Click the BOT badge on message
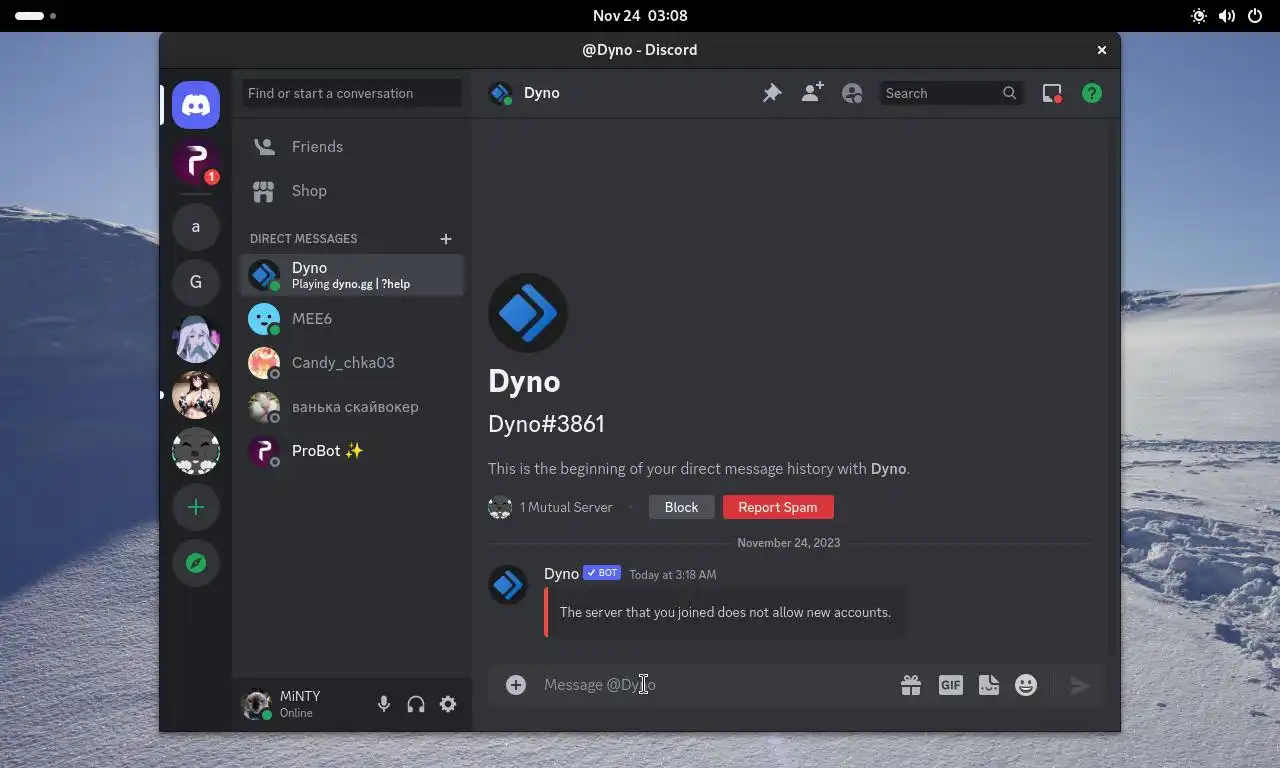Image resolution: width=1280 pixels, height=768 pixels. [x=602, y=573]
